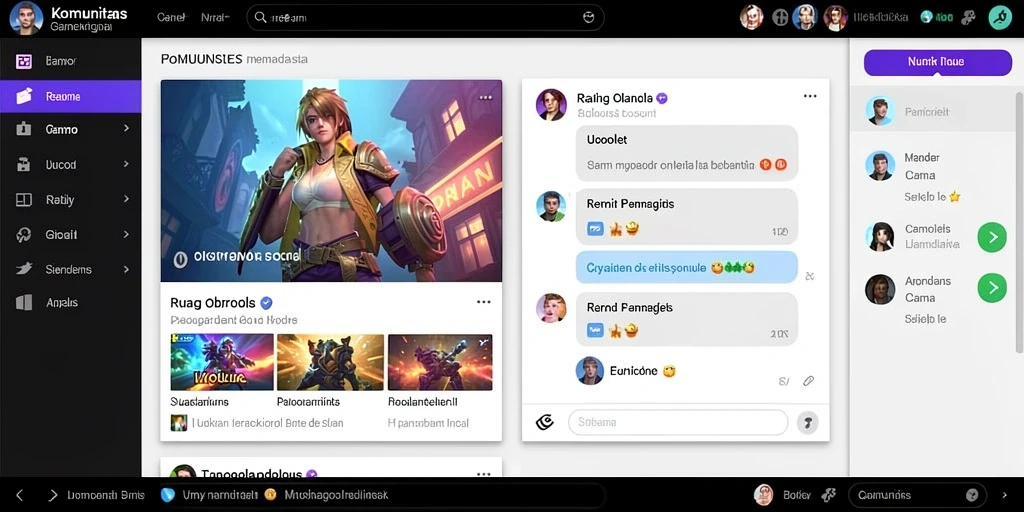Screen dimensions: 1024x512
Task: Click the star under Mander Cama
Action: [955, 197]
